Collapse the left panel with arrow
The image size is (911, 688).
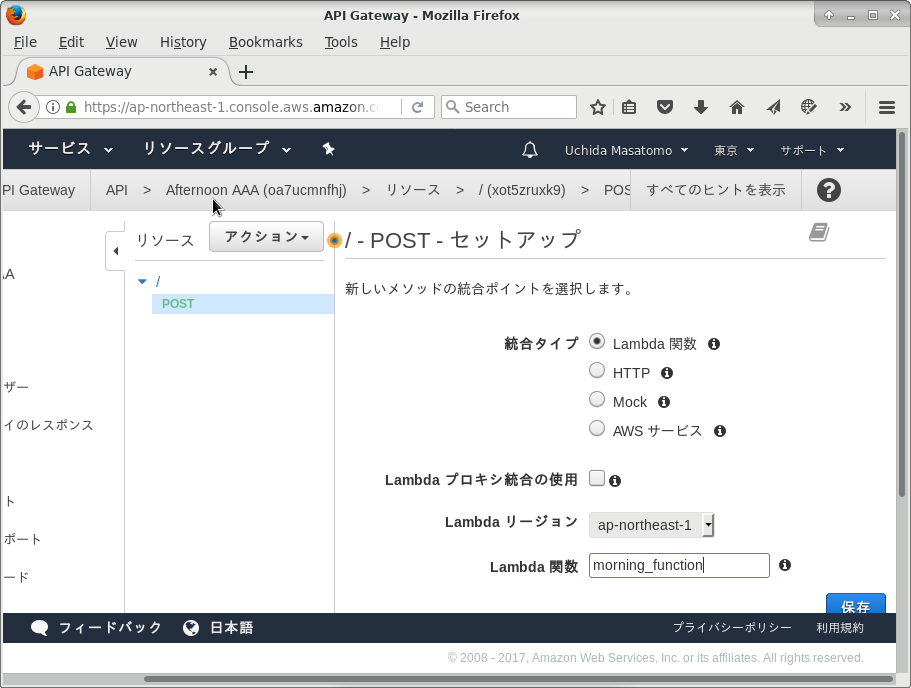(116, 251)
